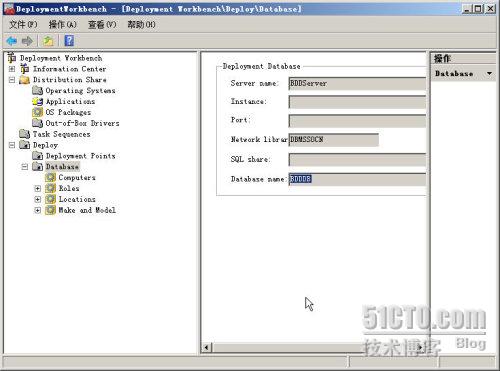Expand the Make and Model node

point(38,210)
